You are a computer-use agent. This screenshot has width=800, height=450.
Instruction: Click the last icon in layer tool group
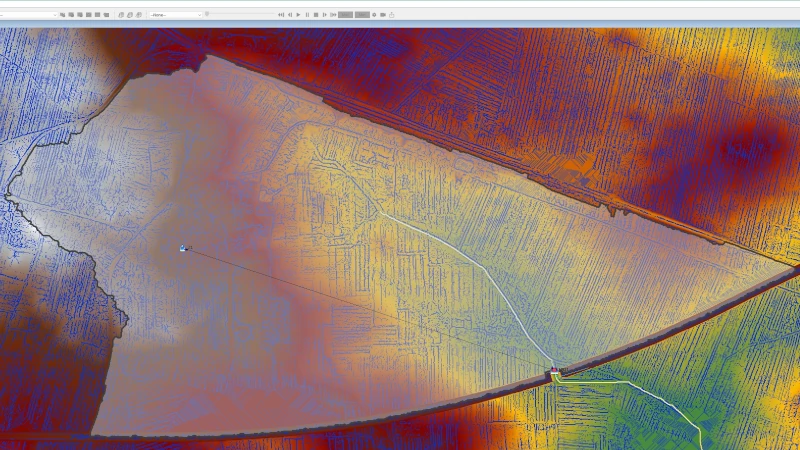pyautogui.click(x=106, y=15)
